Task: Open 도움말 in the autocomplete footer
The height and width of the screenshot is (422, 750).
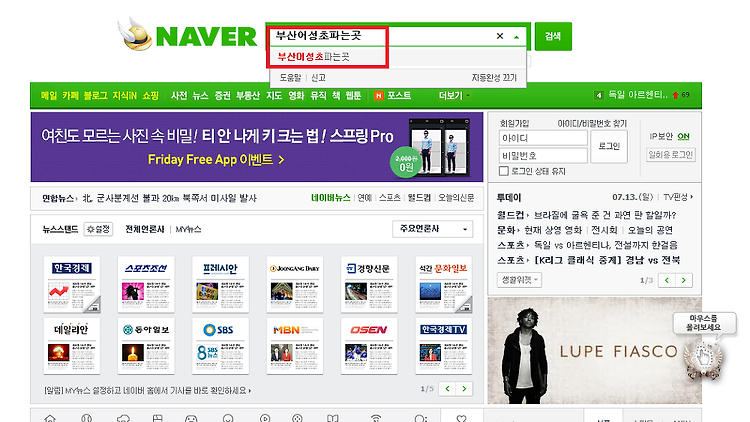Action: 290,78
